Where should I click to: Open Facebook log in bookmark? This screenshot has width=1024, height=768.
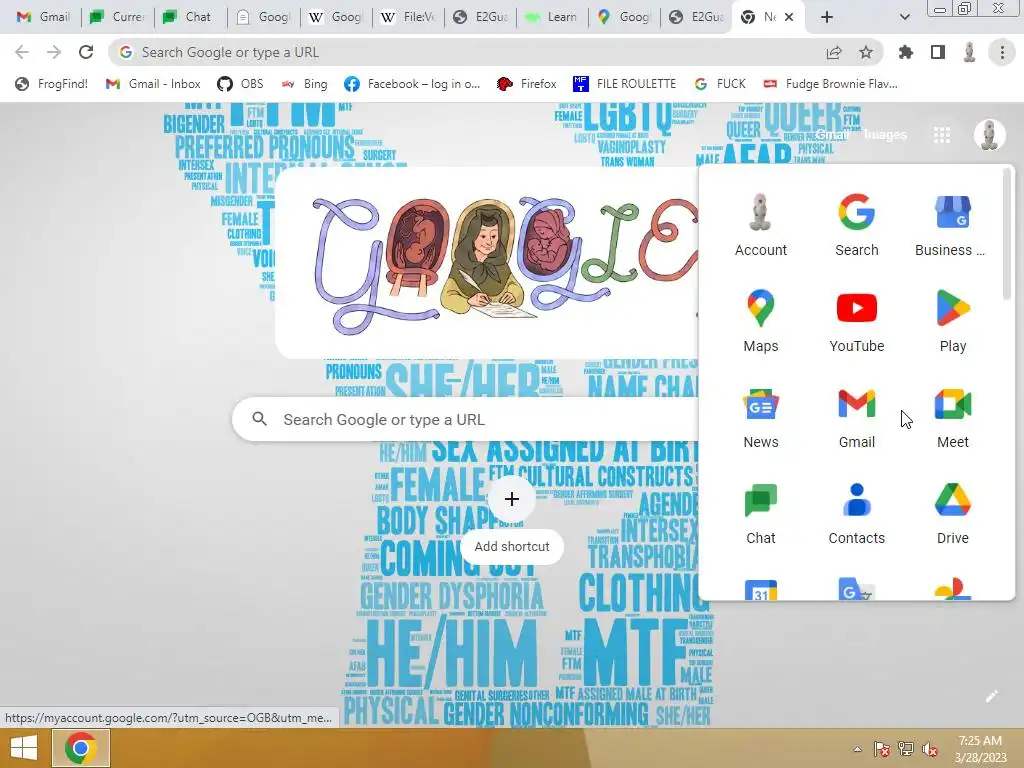coord(412,84)
